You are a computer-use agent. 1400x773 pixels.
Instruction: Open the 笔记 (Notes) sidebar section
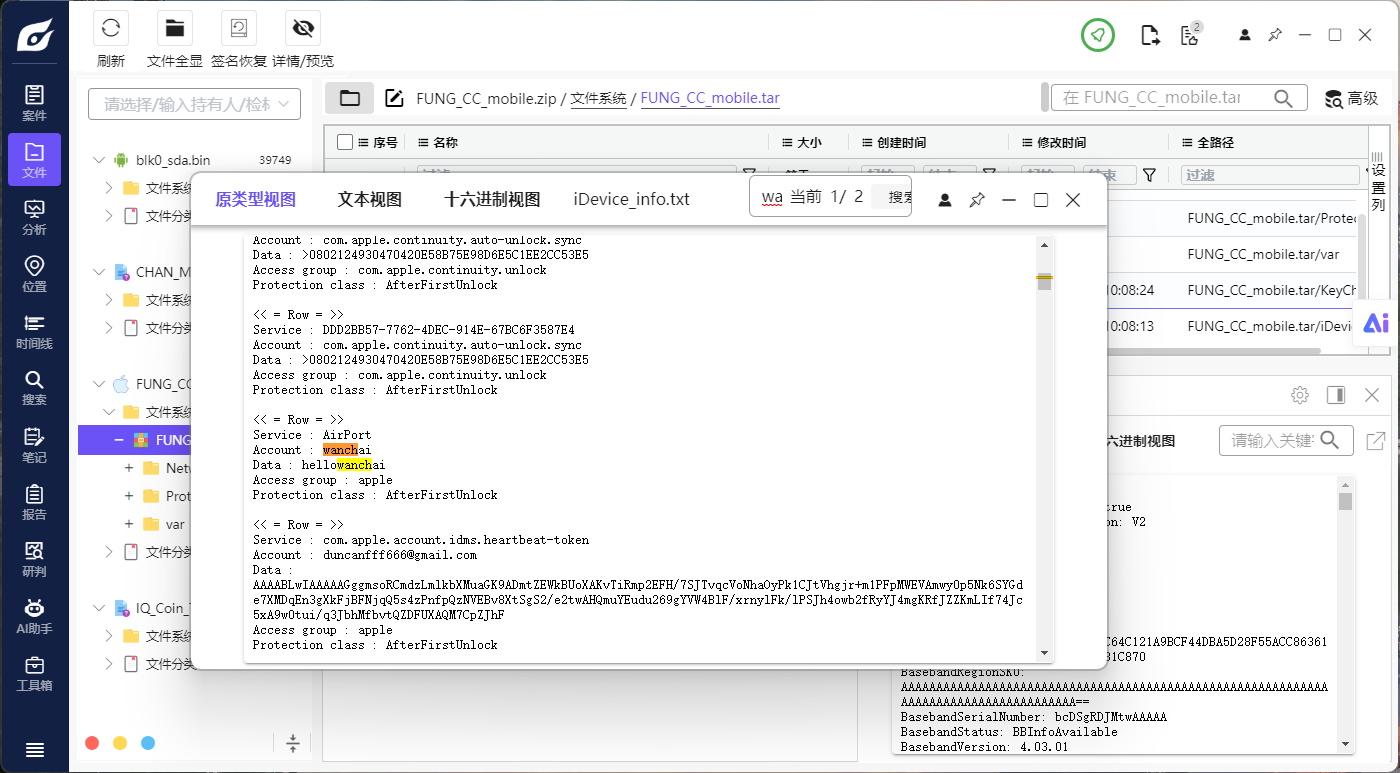pos(34,445)
